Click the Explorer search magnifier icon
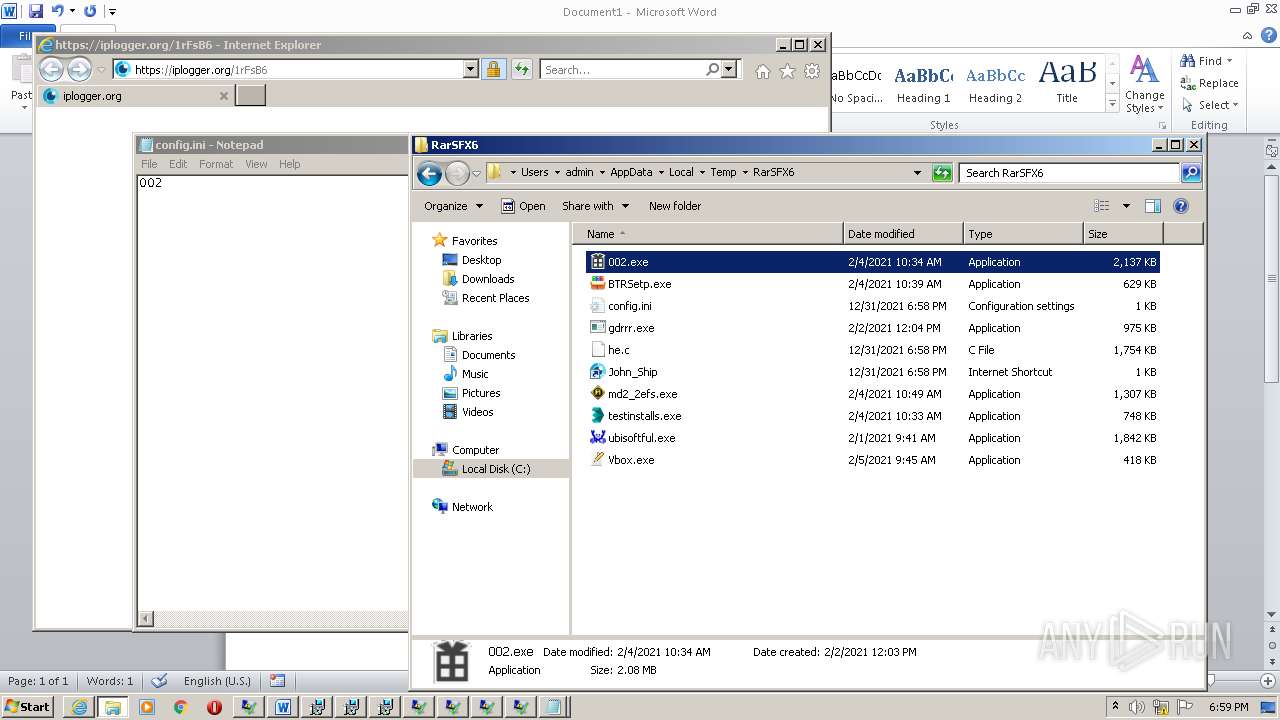This screenshot has height=720, width=1280. 1190,172
